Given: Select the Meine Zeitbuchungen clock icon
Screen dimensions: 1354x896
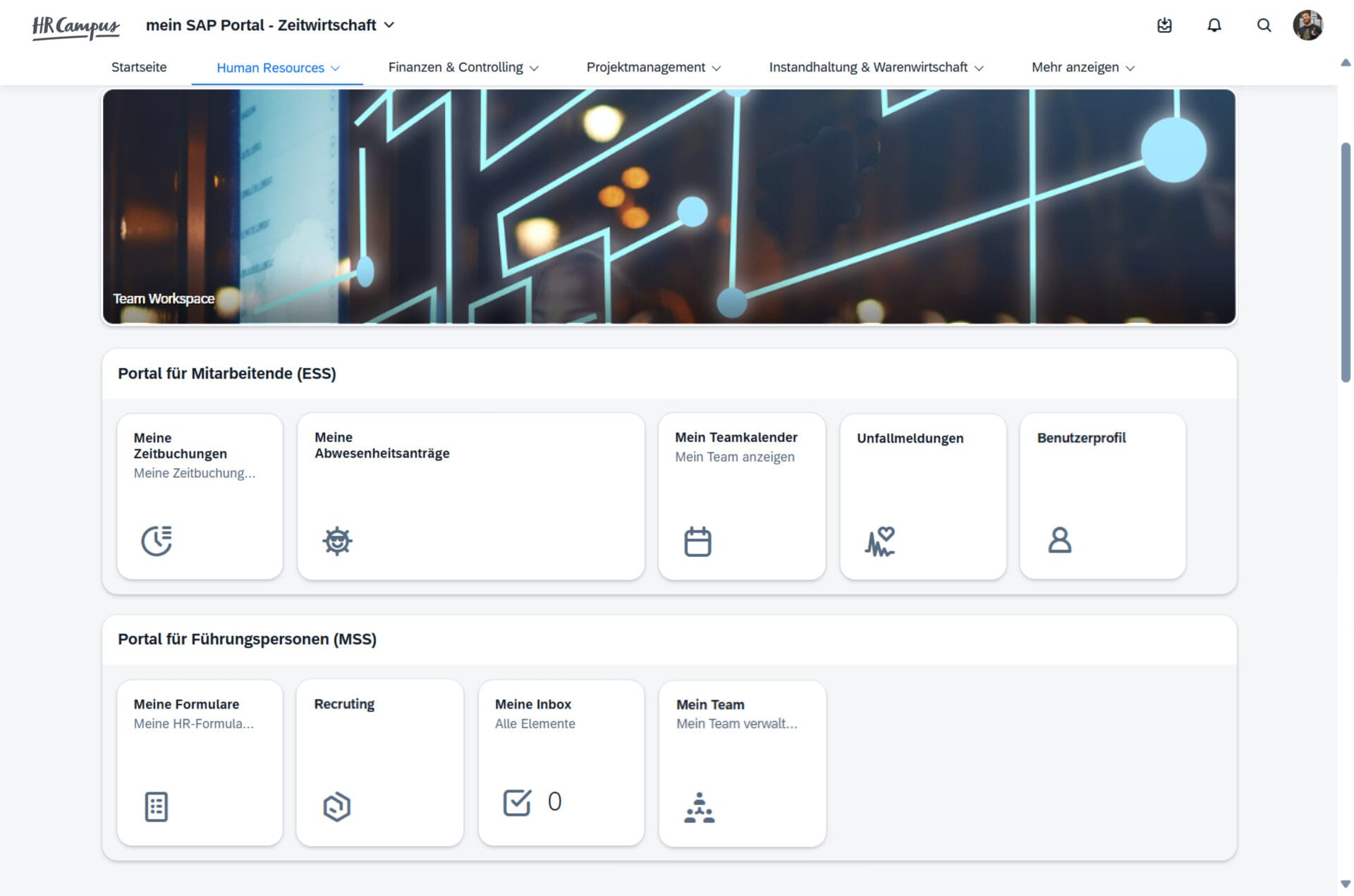Looking at the screenshot, I should pyautogui.click(x=157, y=541).
